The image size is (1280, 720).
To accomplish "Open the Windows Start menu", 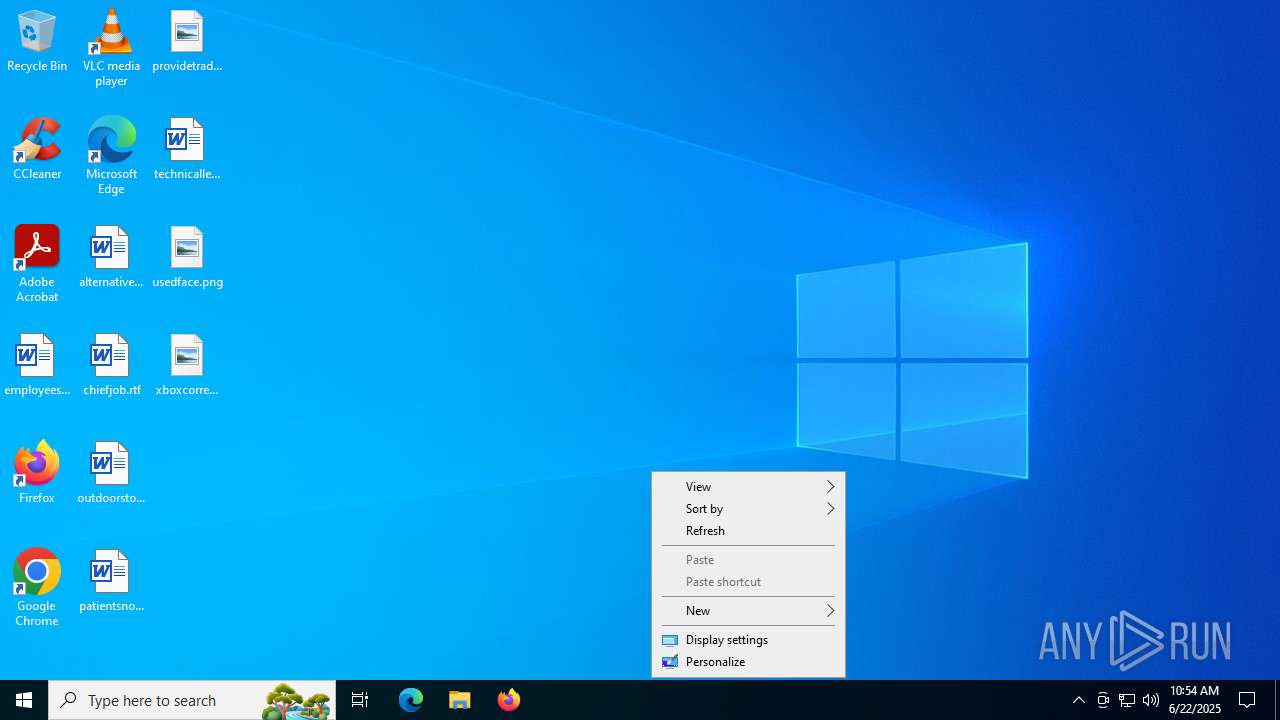I will click(24, 700).
